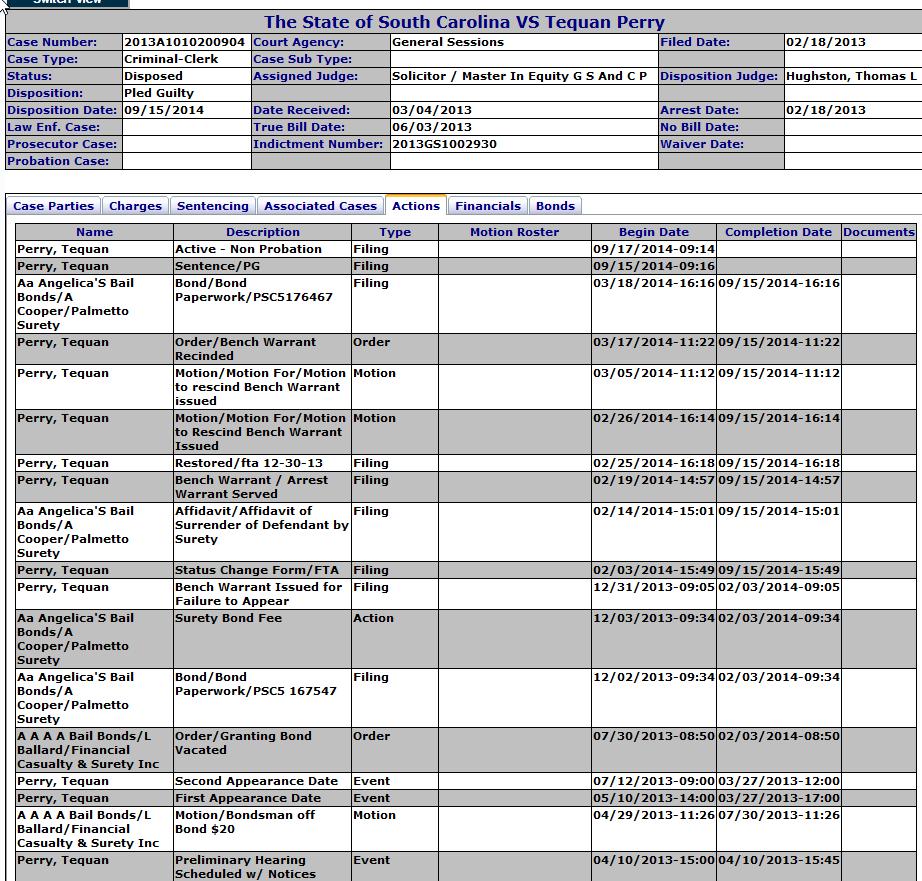
Task: Click the Completion Date column header
Action: click(779, 232)
